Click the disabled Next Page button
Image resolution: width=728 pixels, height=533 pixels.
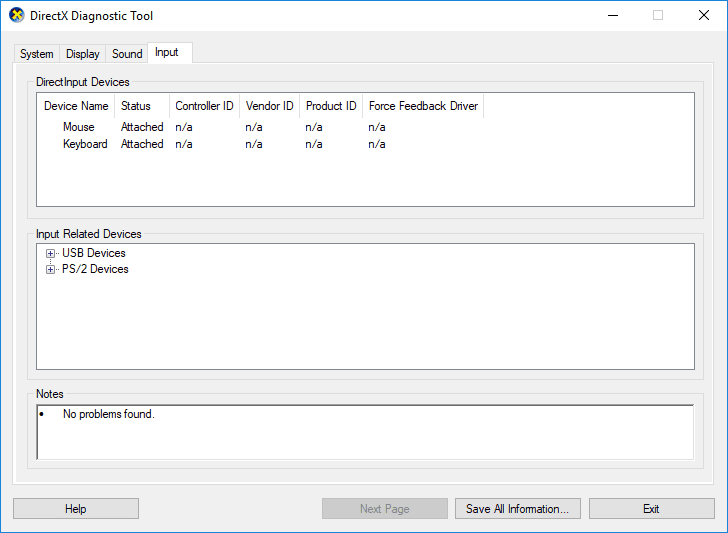pyautogui.click(x=385, y=509)
